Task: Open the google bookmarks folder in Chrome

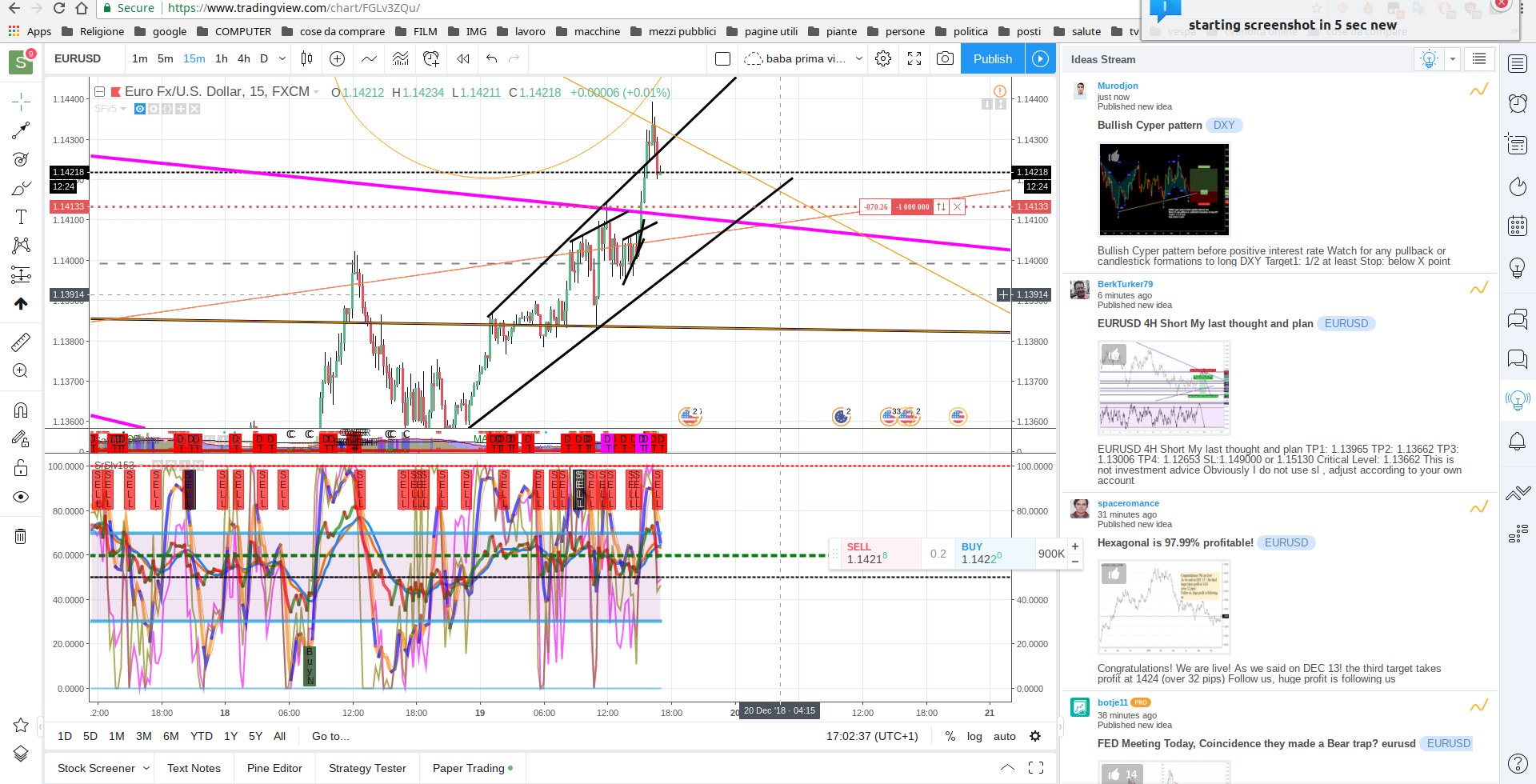Action: (161, 31)
